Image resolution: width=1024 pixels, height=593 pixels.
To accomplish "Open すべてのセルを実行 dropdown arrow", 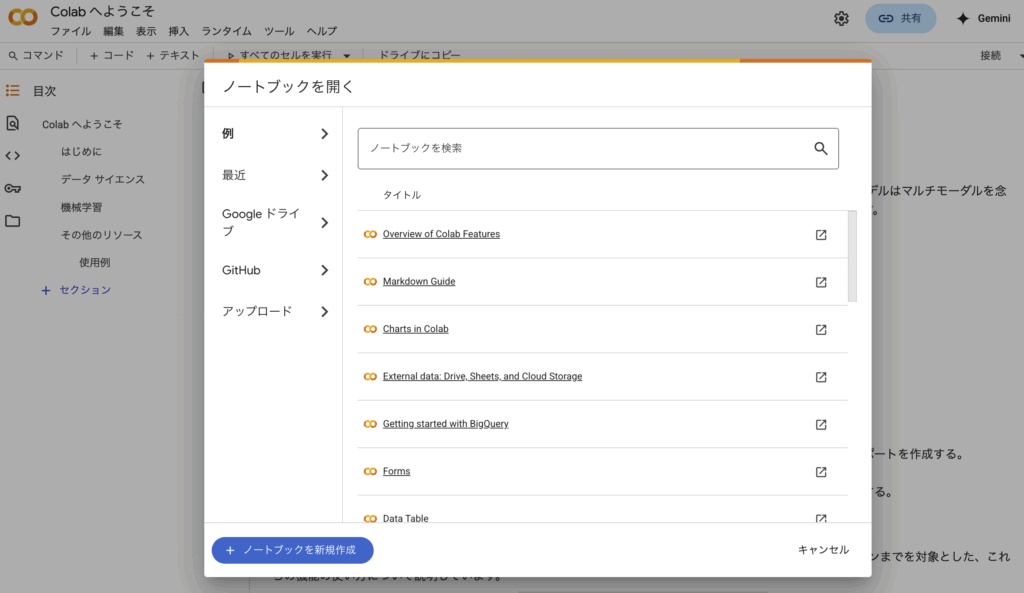I will (x=347, y=56).
